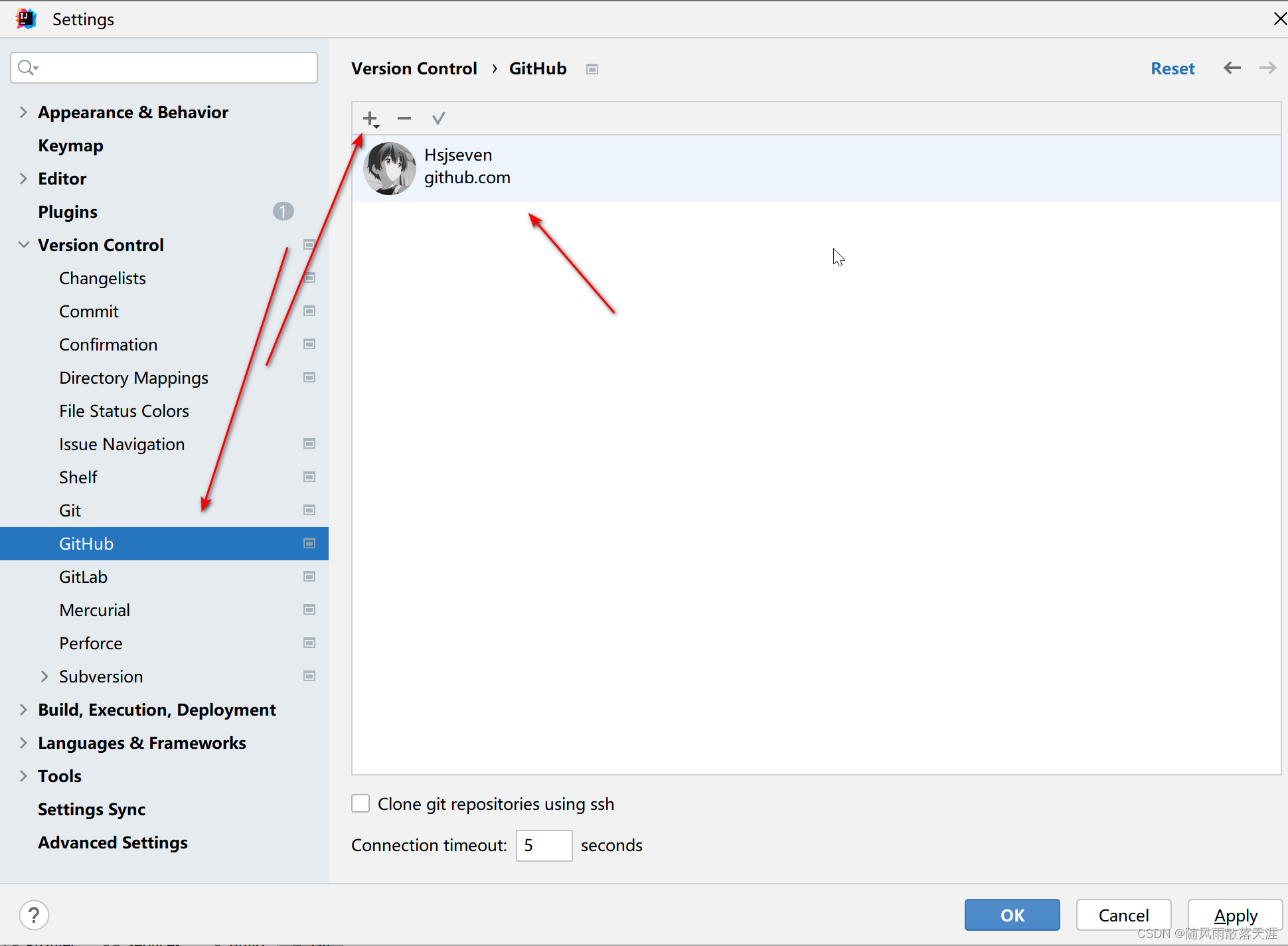This screenshot has height=946, width=1288.
Task: Click the remove account icon
Action: pos(404,119)
